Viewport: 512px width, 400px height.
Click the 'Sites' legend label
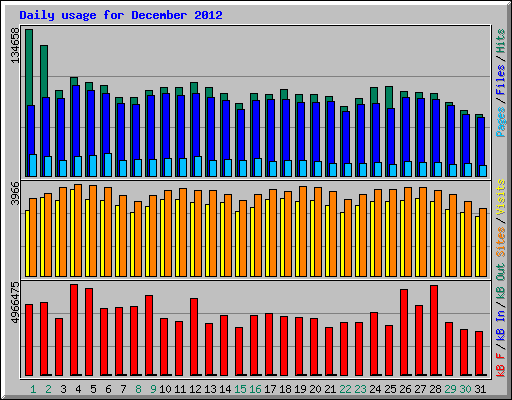click(x=501, y=242)
